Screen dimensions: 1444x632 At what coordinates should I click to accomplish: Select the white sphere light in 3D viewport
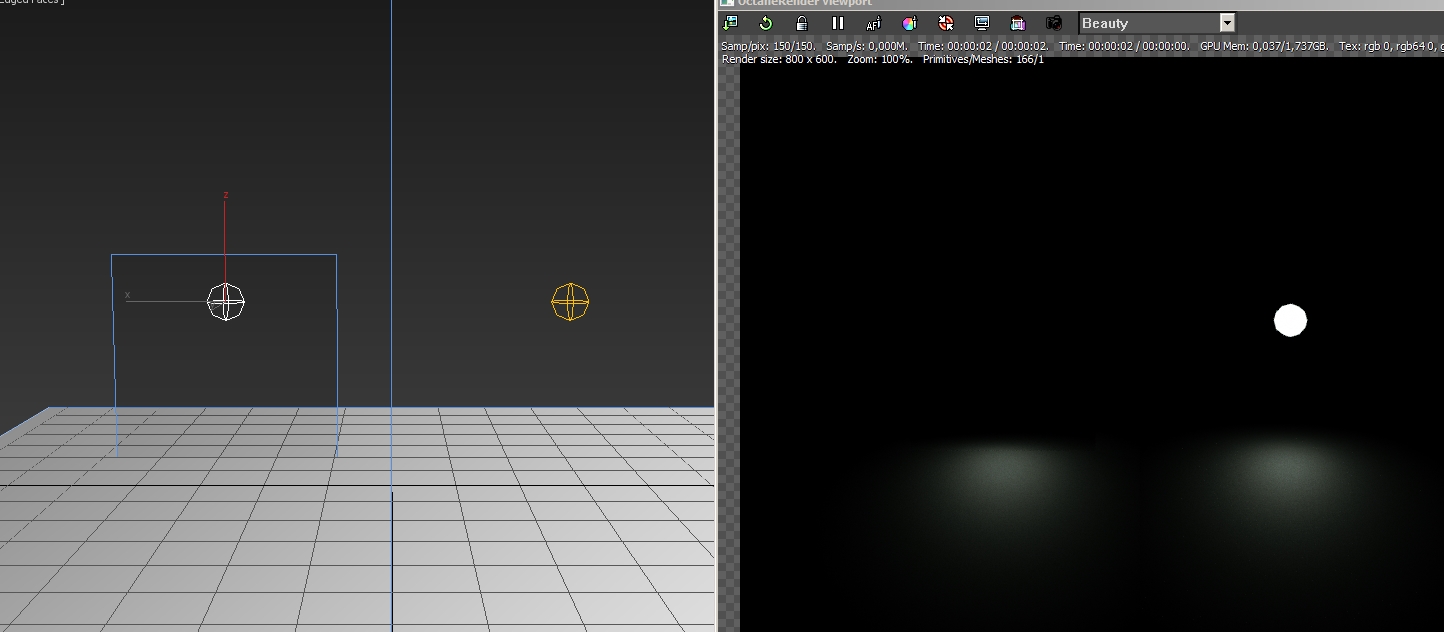[x=226, y=302]
